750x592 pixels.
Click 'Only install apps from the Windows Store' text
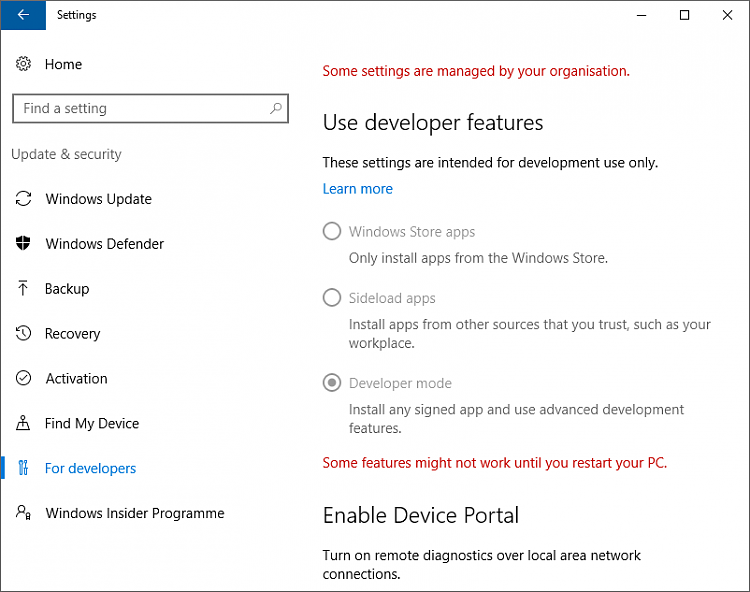click(x=478, y=258)
